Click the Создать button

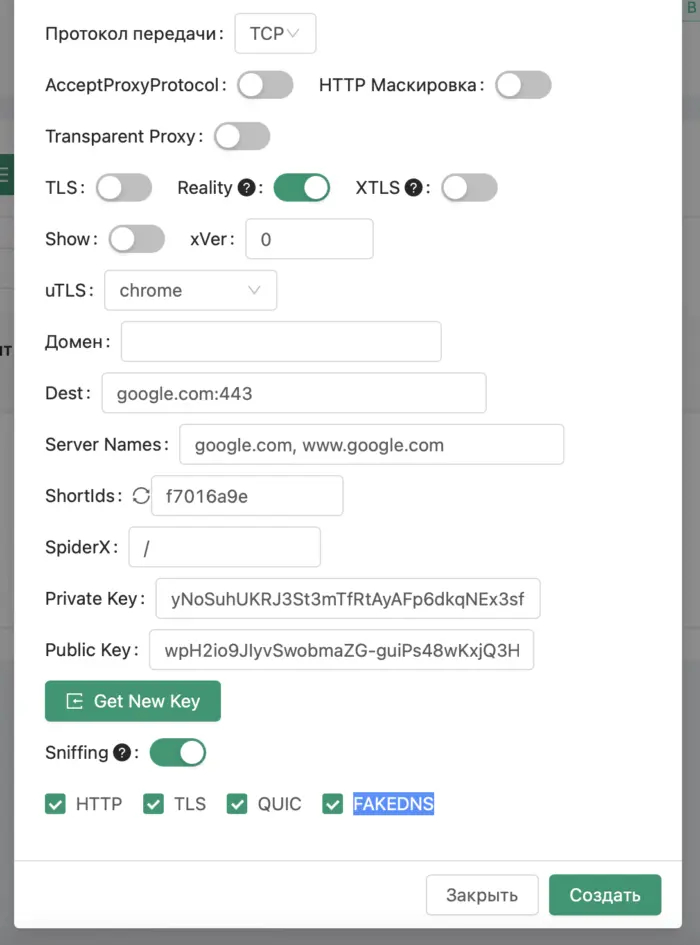click(605, 895)
